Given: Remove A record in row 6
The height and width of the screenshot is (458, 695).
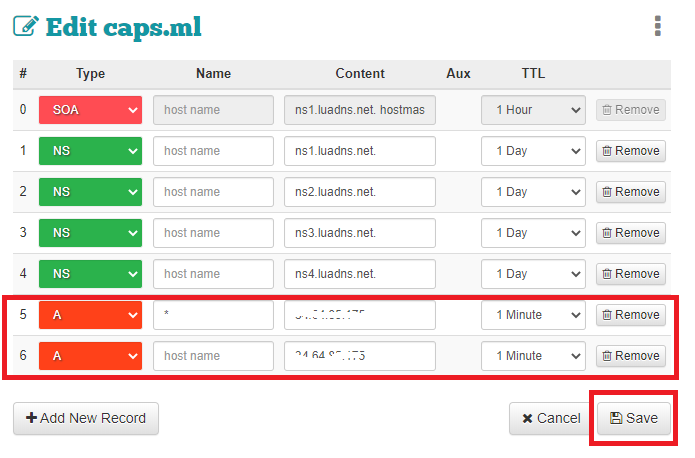Looking at the screenshot, I should pyautogui.click(x=630, y=356).
